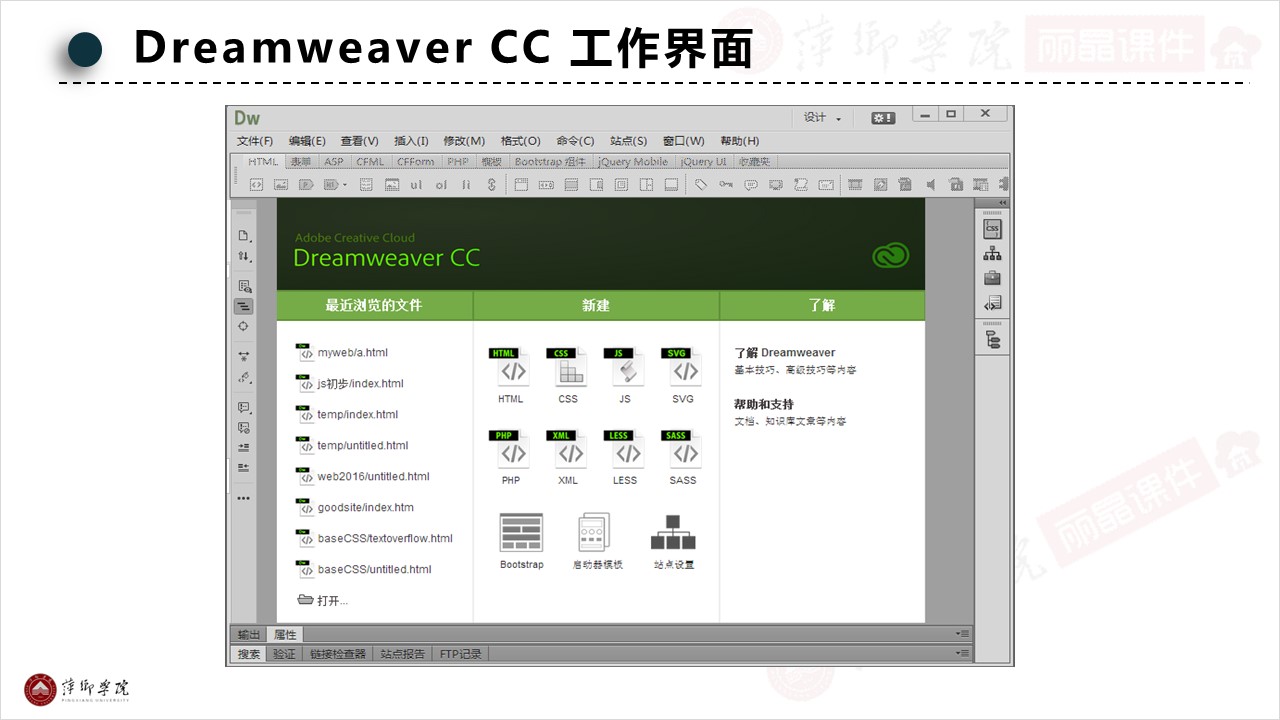Image resolution: width=1280 pixels, height=720 pixels.
Task: Open the briefcase Assets panel icon
Action: pyautogui.click(x=992, y=278)
